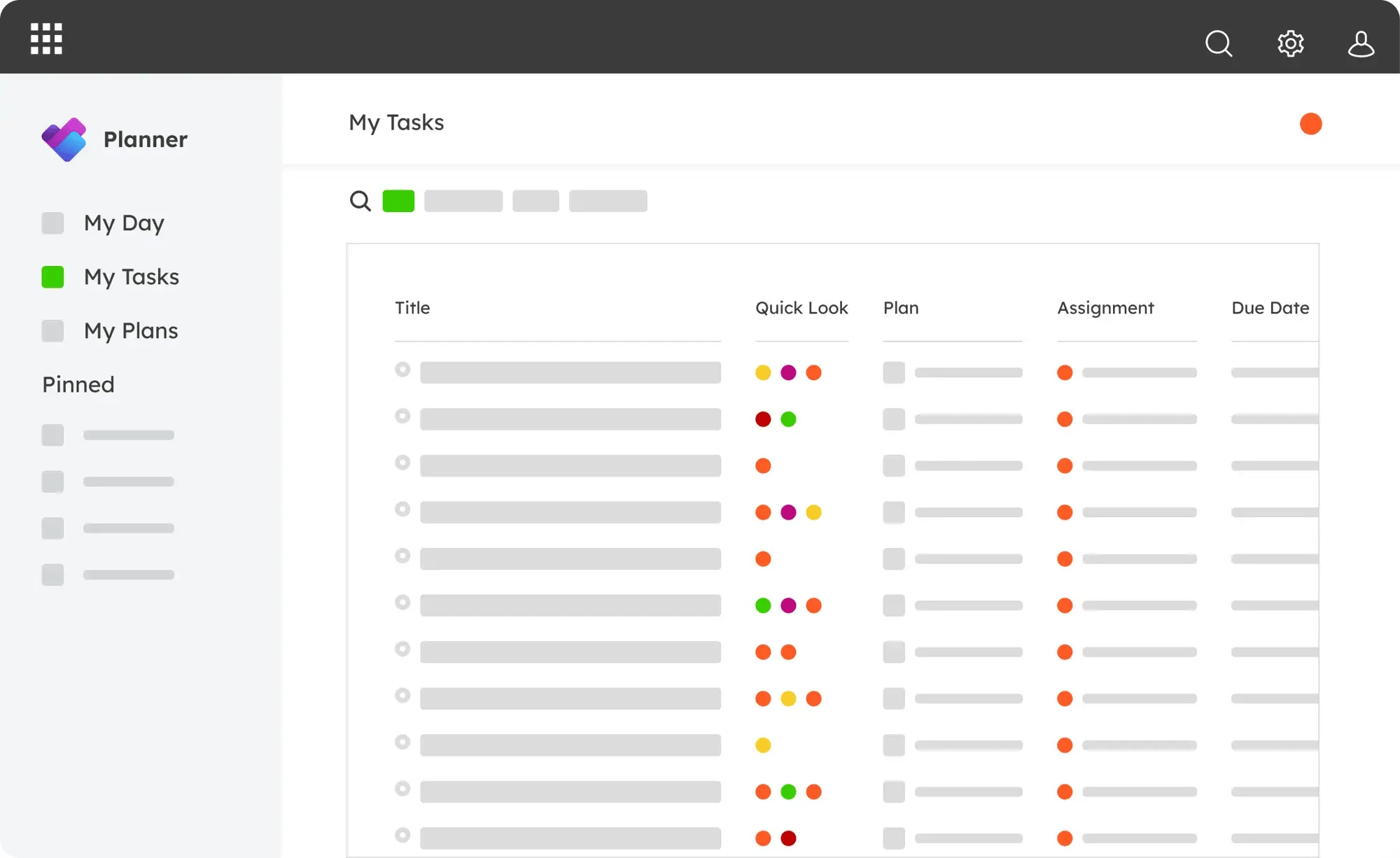Open the third pinned plan
The image size is (1400, 858).
108,528
